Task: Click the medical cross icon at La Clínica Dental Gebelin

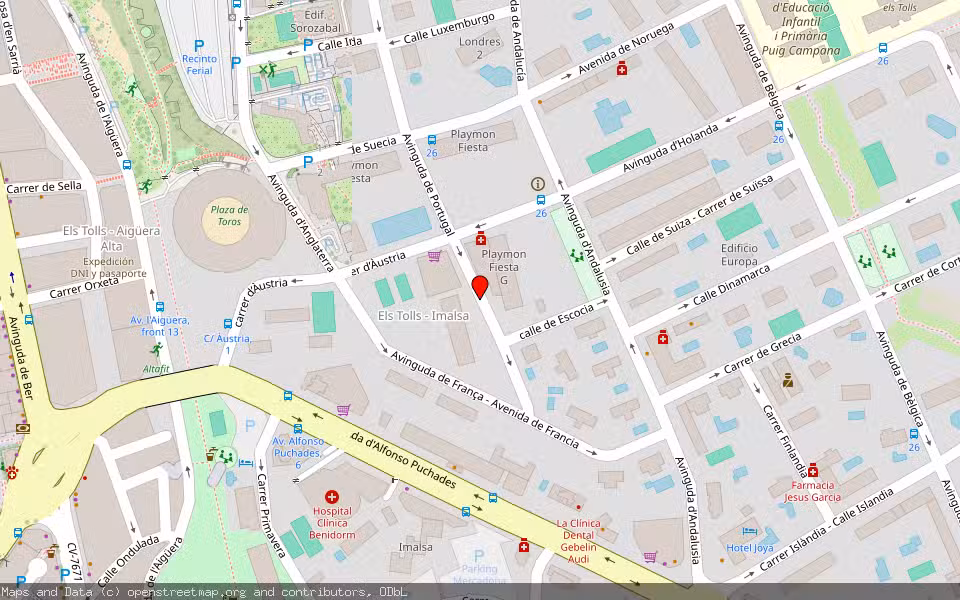Action: click(522, 548)
